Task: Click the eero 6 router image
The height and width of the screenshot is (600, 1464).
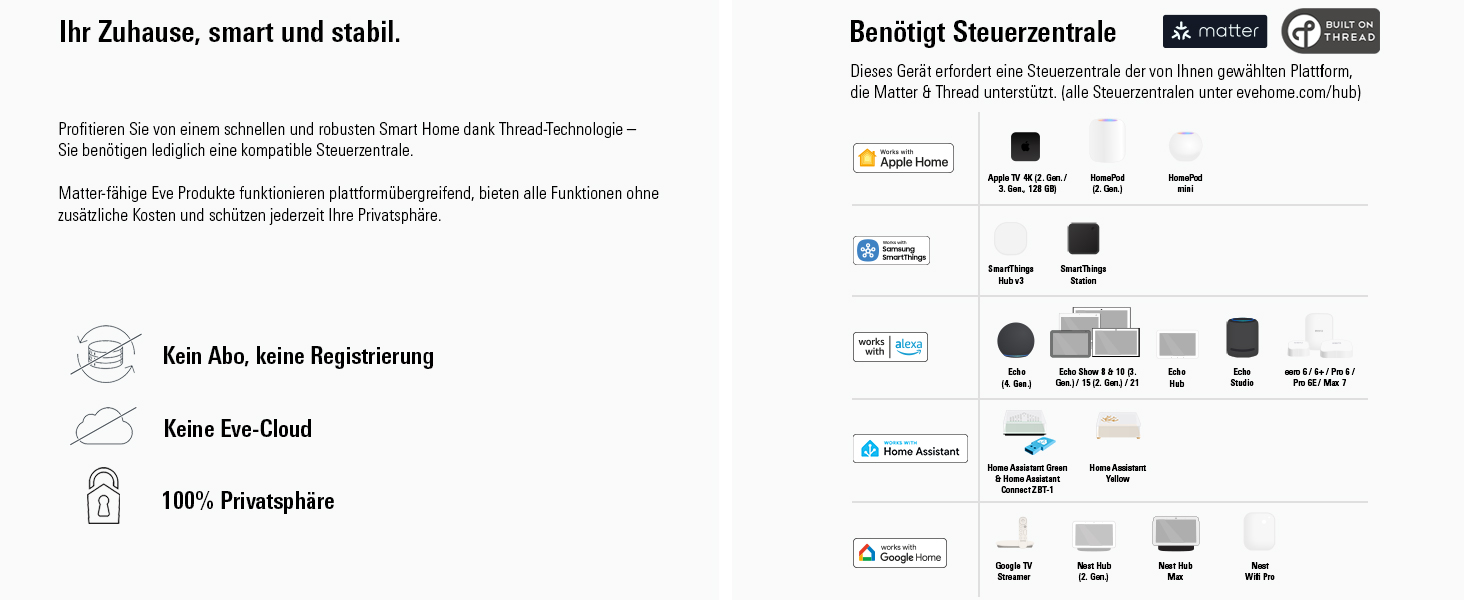Action: (x=1320, y=338)
